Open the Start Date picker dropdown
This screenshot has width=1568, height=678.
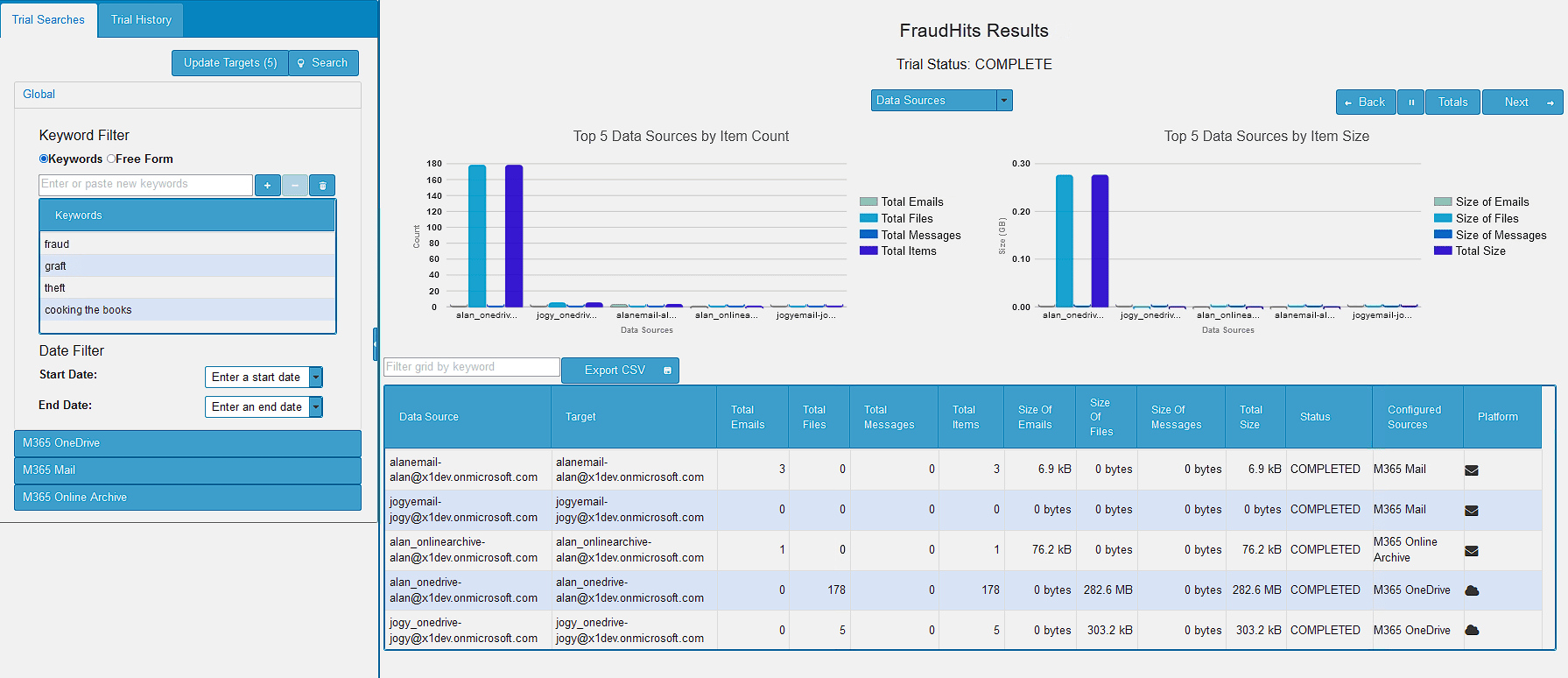coord(316,378)
